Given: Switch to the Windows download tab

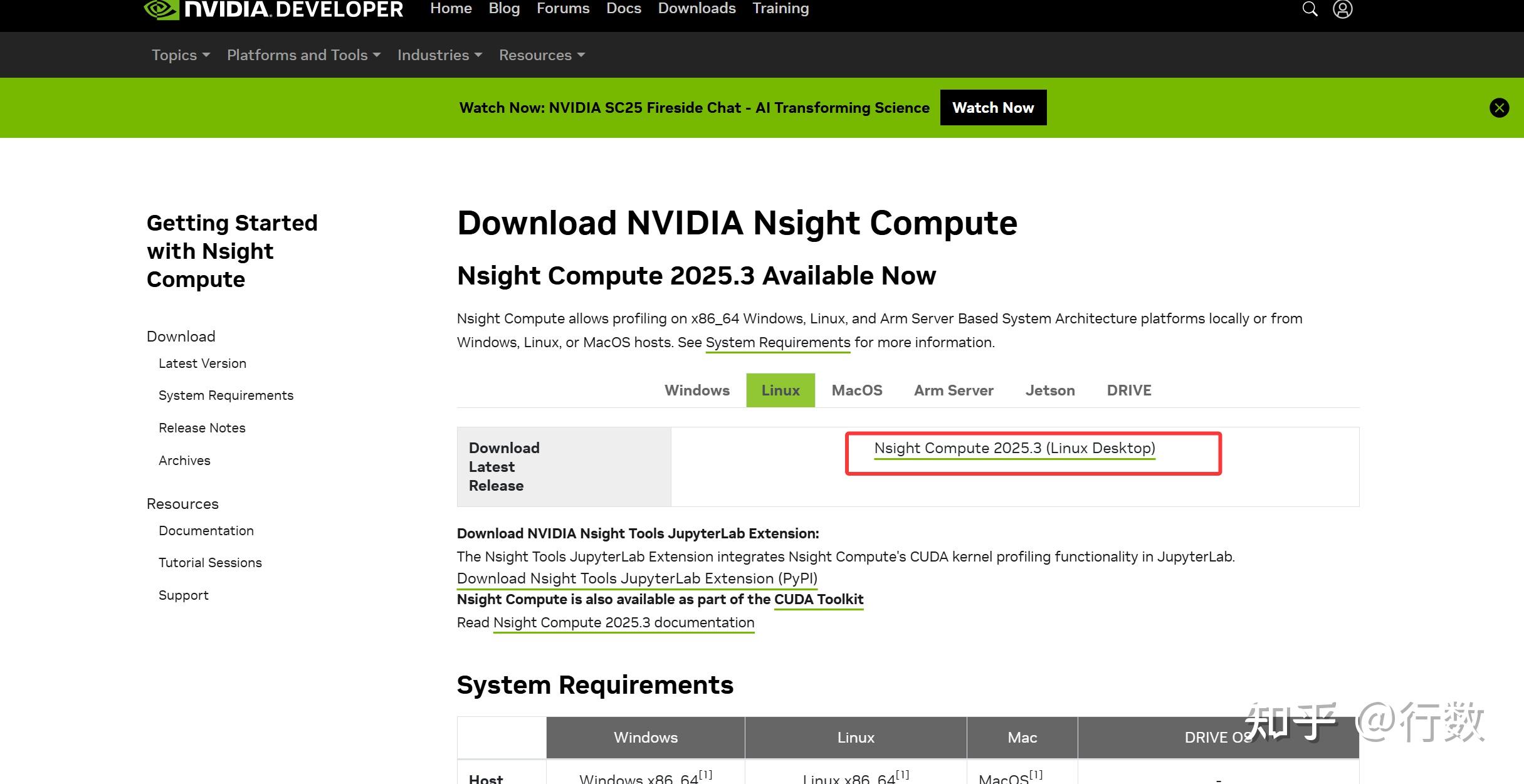Looking at the screenshot, I should pos(696,390).
